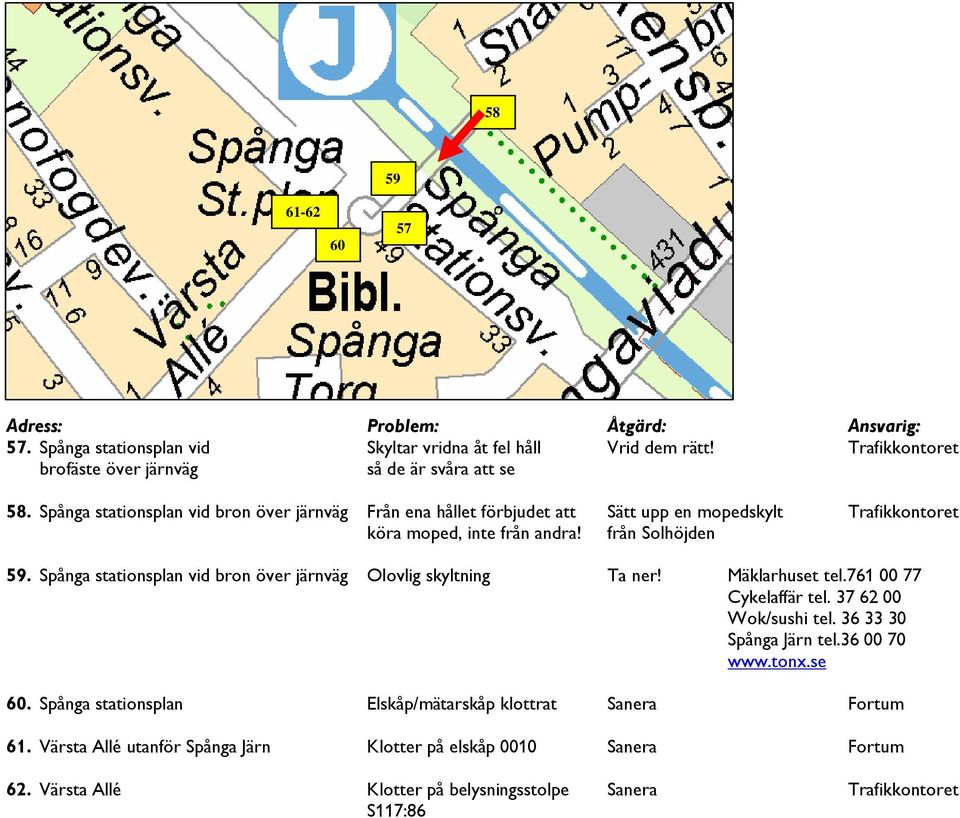Click 'Wok/sushi tel. 36 33 30' text
Viewport: 960px width, 818px height.
tap(816, 618)
